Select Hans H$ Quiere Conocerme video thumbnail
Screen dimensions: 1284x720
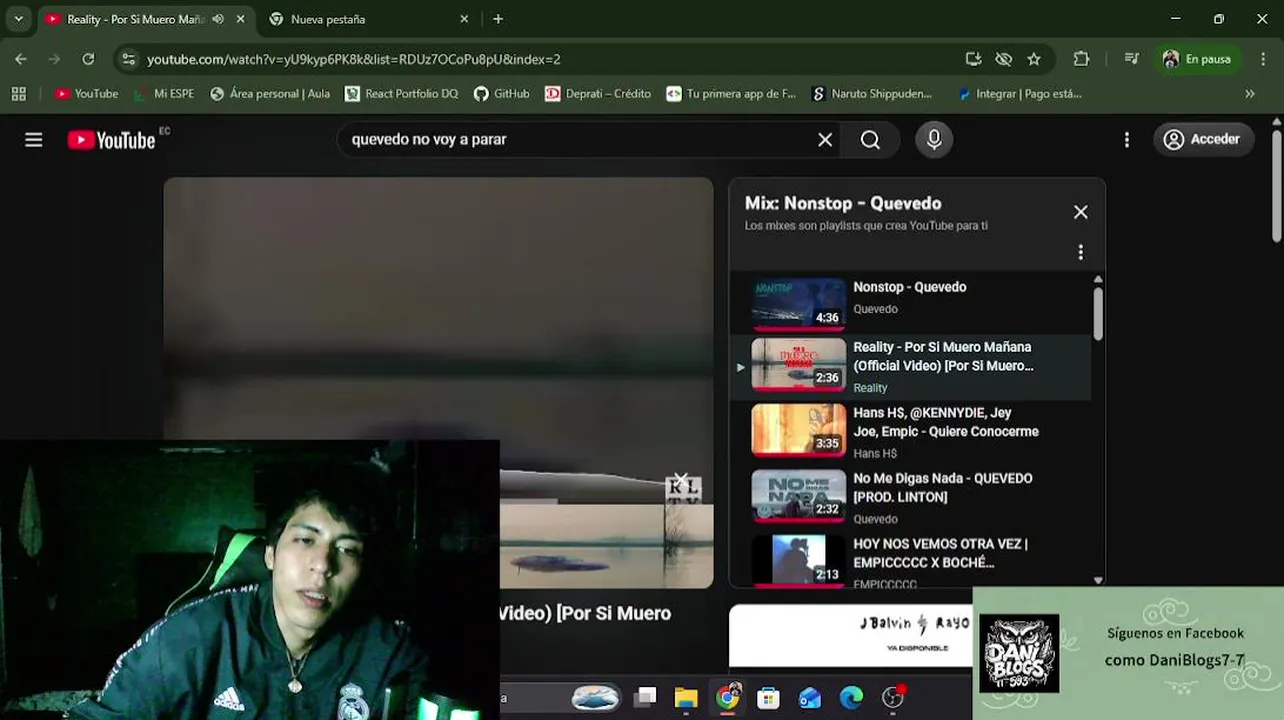point(798,429)
